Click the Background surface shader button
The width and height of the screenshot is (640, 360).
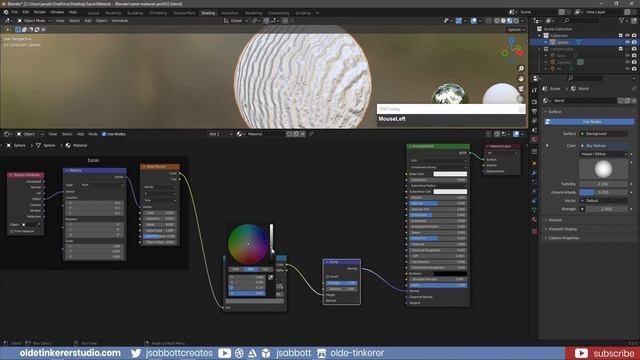pos(603,133)
